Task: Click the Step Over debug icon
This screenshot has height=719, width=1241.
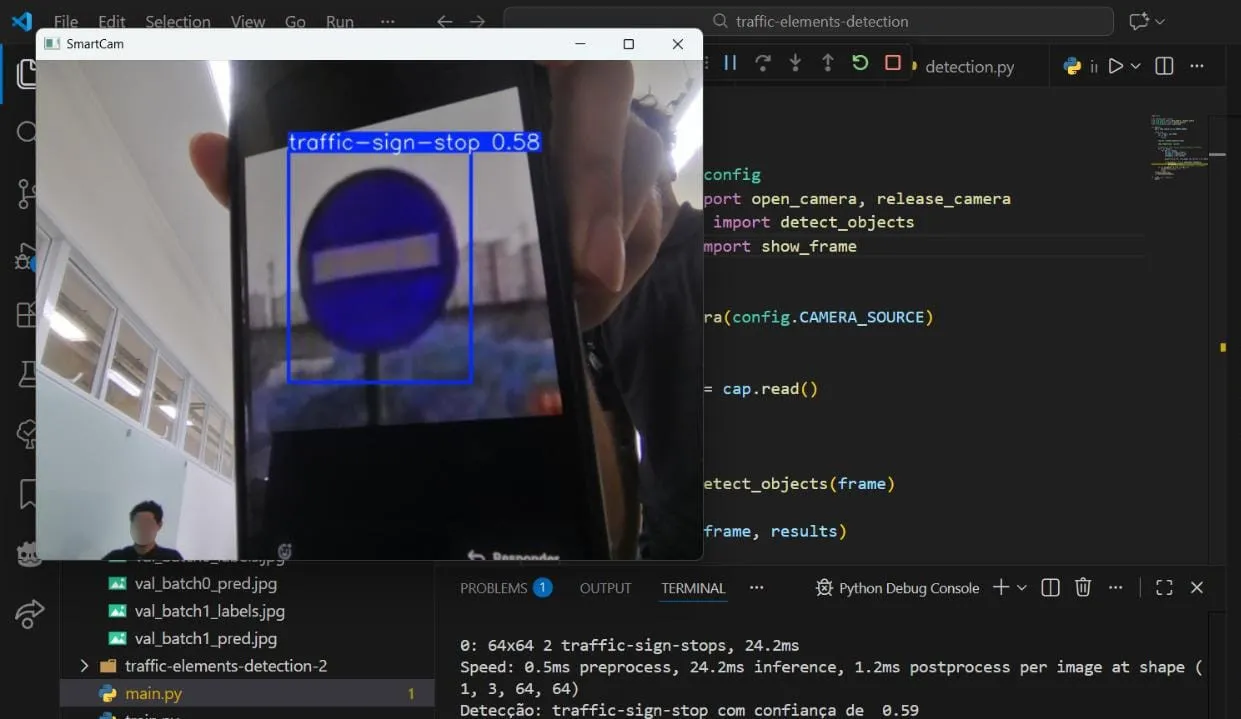Action: (762, 63)
